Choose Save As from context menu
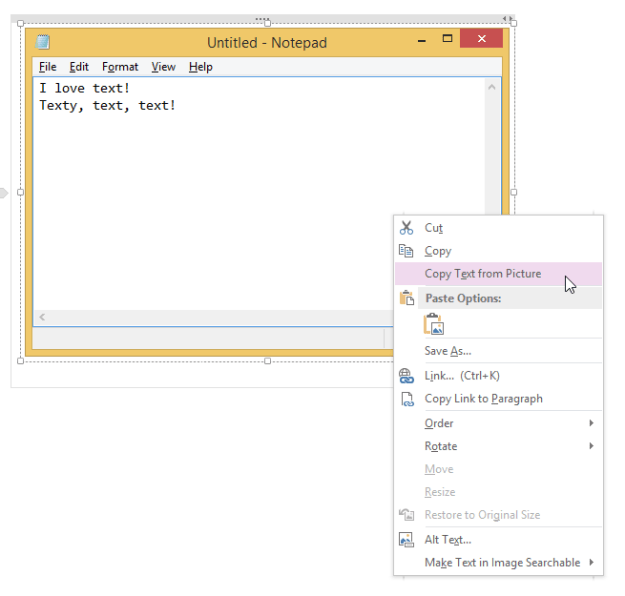The width and height of the screenshot is (625, 596). 447,351
